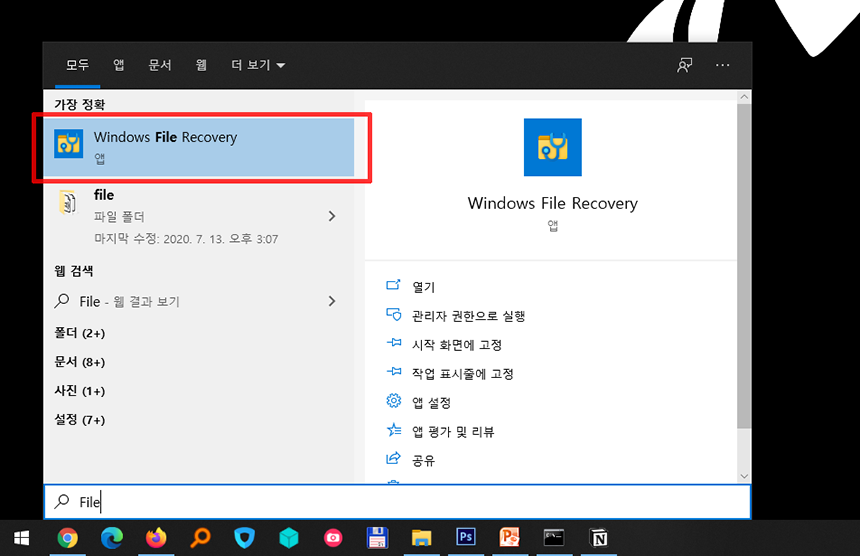Select the 모두 tab

pos(77,65)
